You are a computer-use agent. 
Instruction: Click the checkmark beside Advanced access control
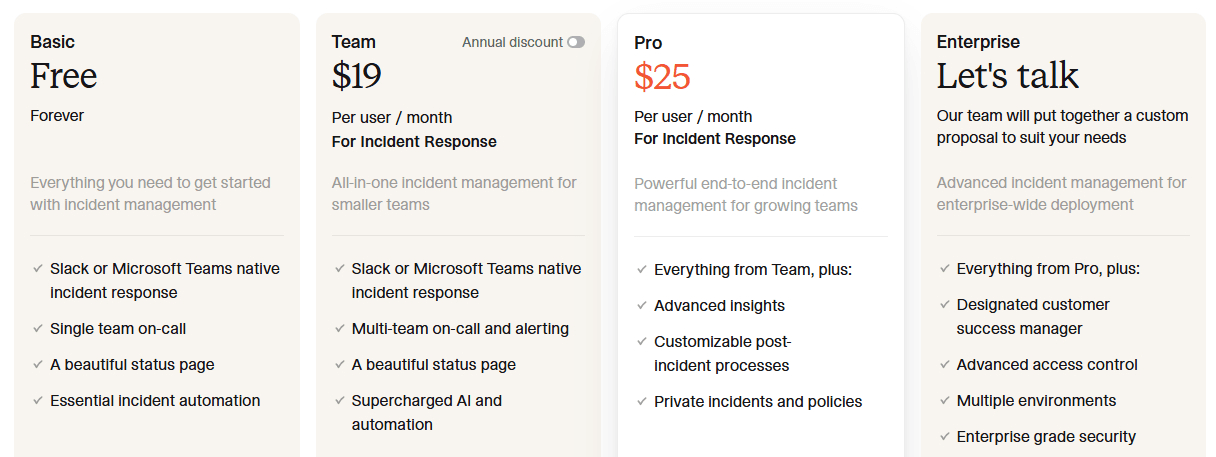pos(944,365)
